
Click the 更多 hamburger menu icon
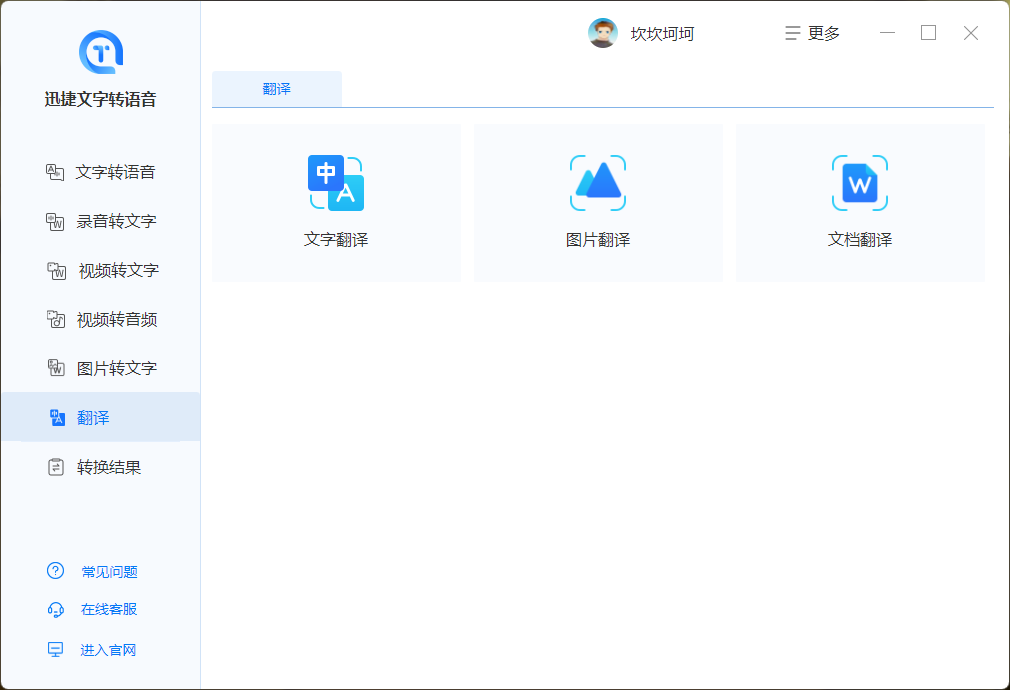[792, 33]
